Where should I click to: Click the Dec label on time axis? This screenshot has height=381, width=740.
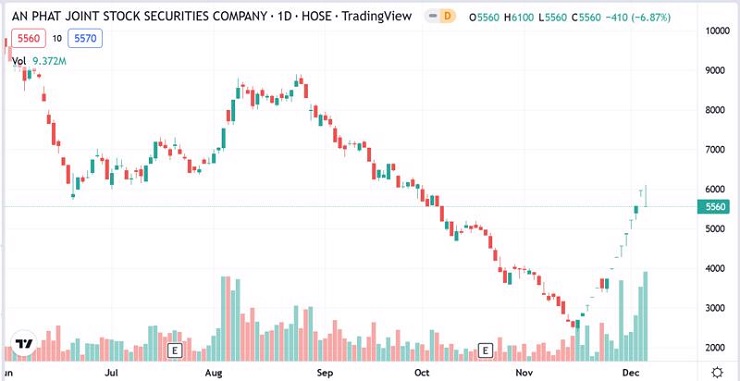[630, 373]
